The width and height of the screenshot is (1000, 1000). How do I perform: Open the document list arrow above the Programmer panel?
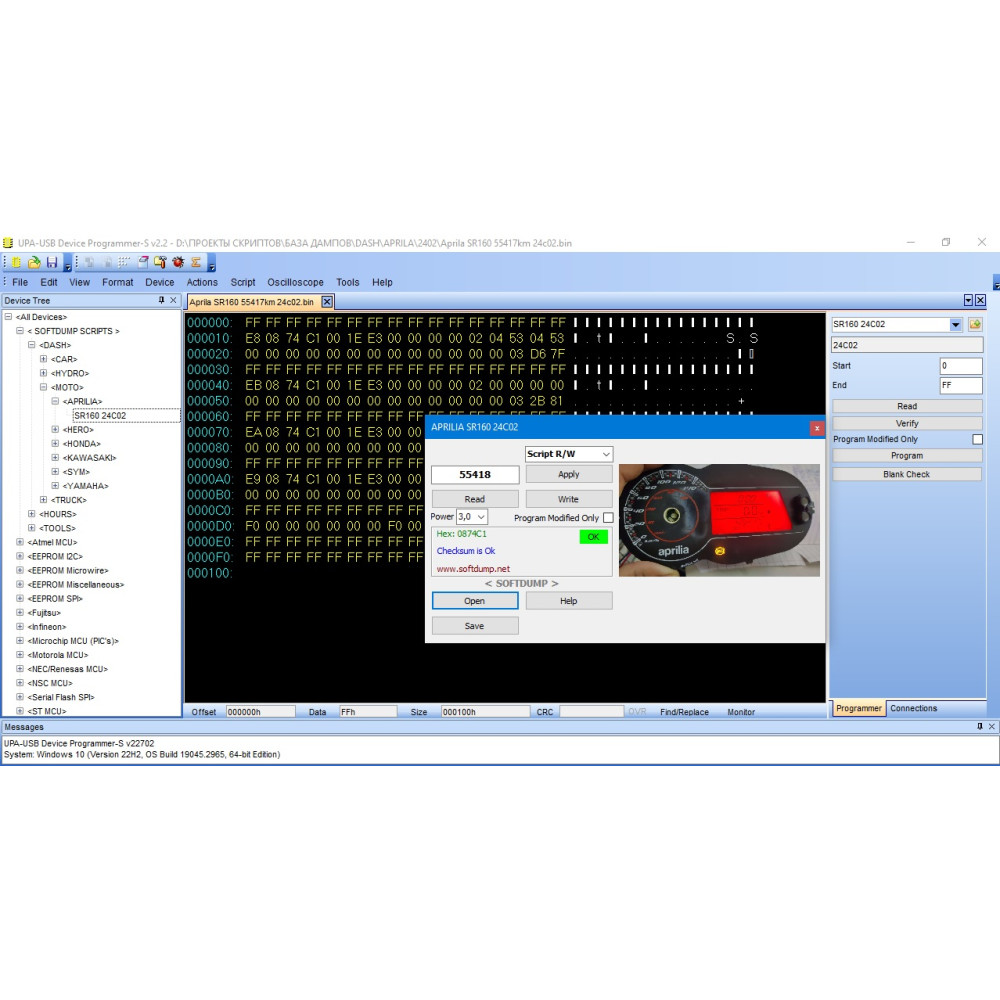pos(968,300)
